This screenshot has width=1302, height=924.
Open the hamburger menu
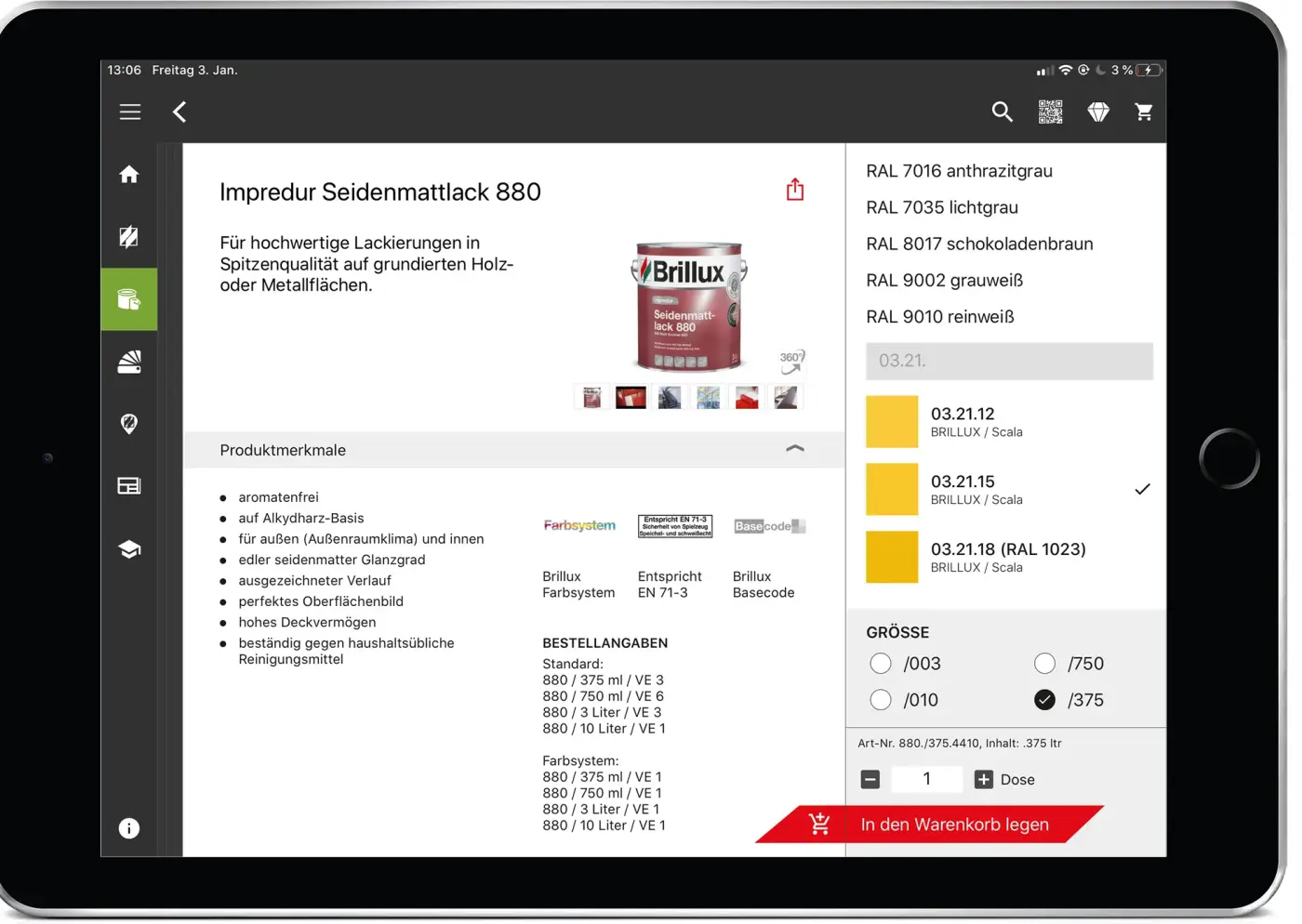coord(130,112)
